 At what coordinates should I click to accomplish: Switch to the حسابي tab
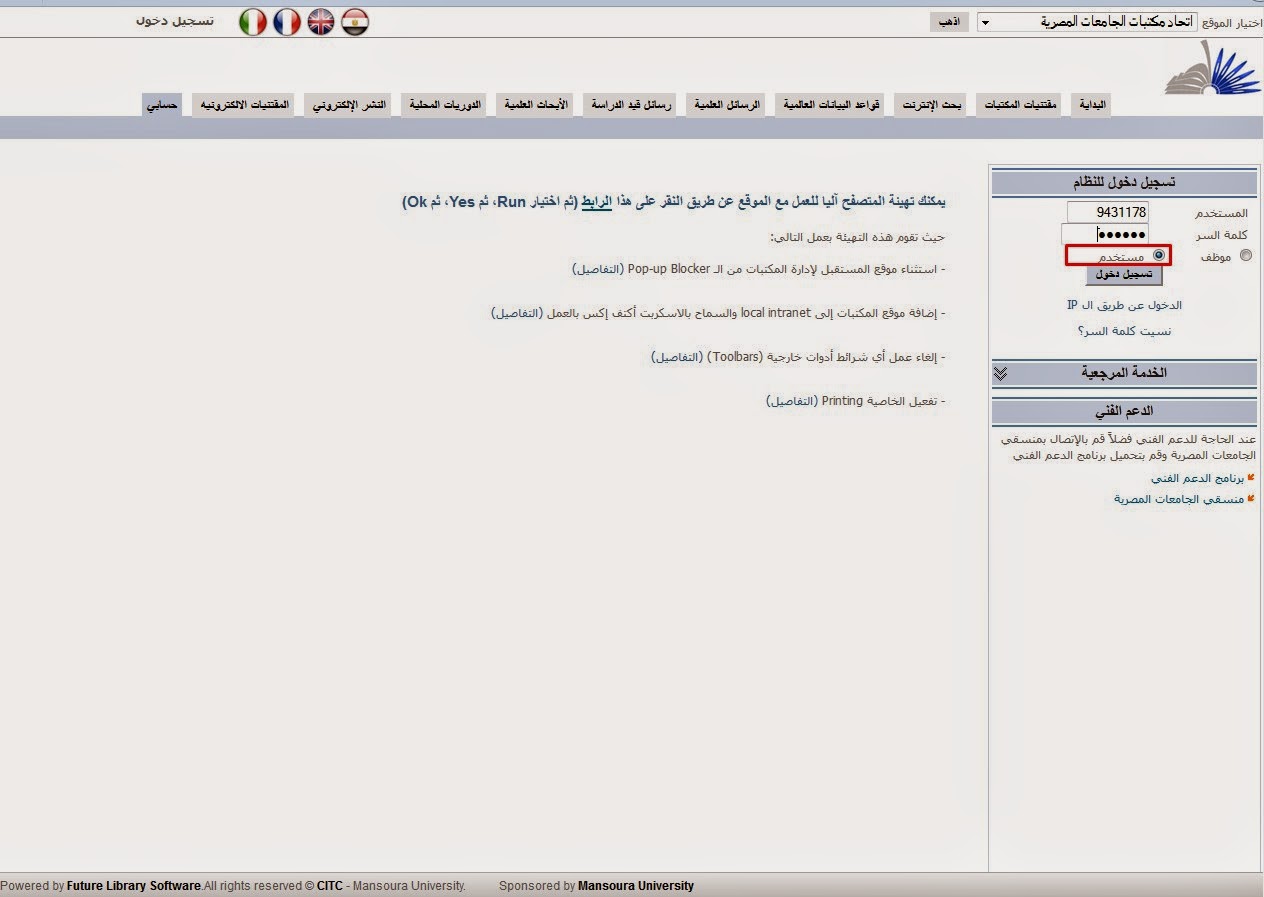161,103
